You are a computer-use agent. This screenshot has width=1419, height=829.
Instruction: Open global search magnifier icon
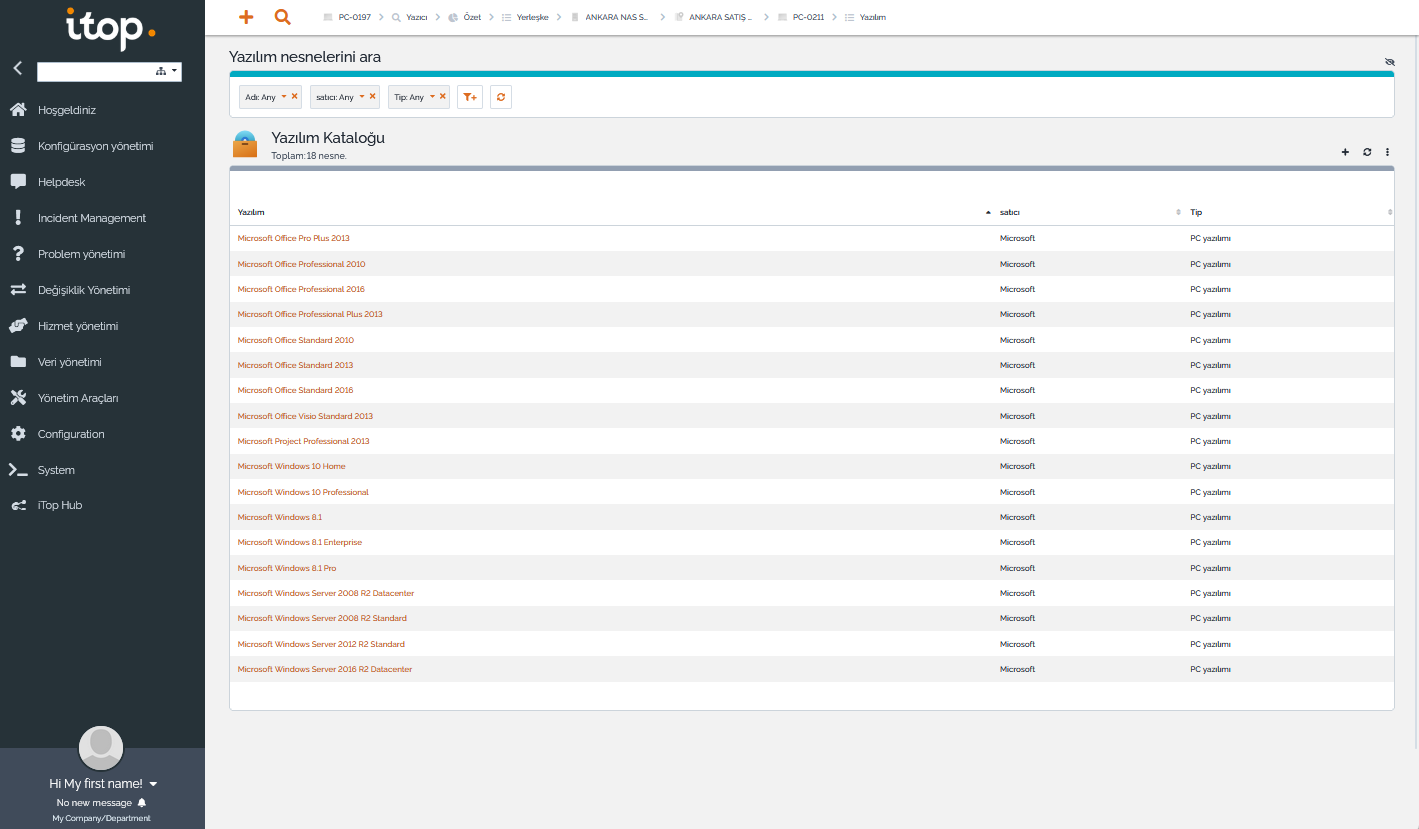282,17
